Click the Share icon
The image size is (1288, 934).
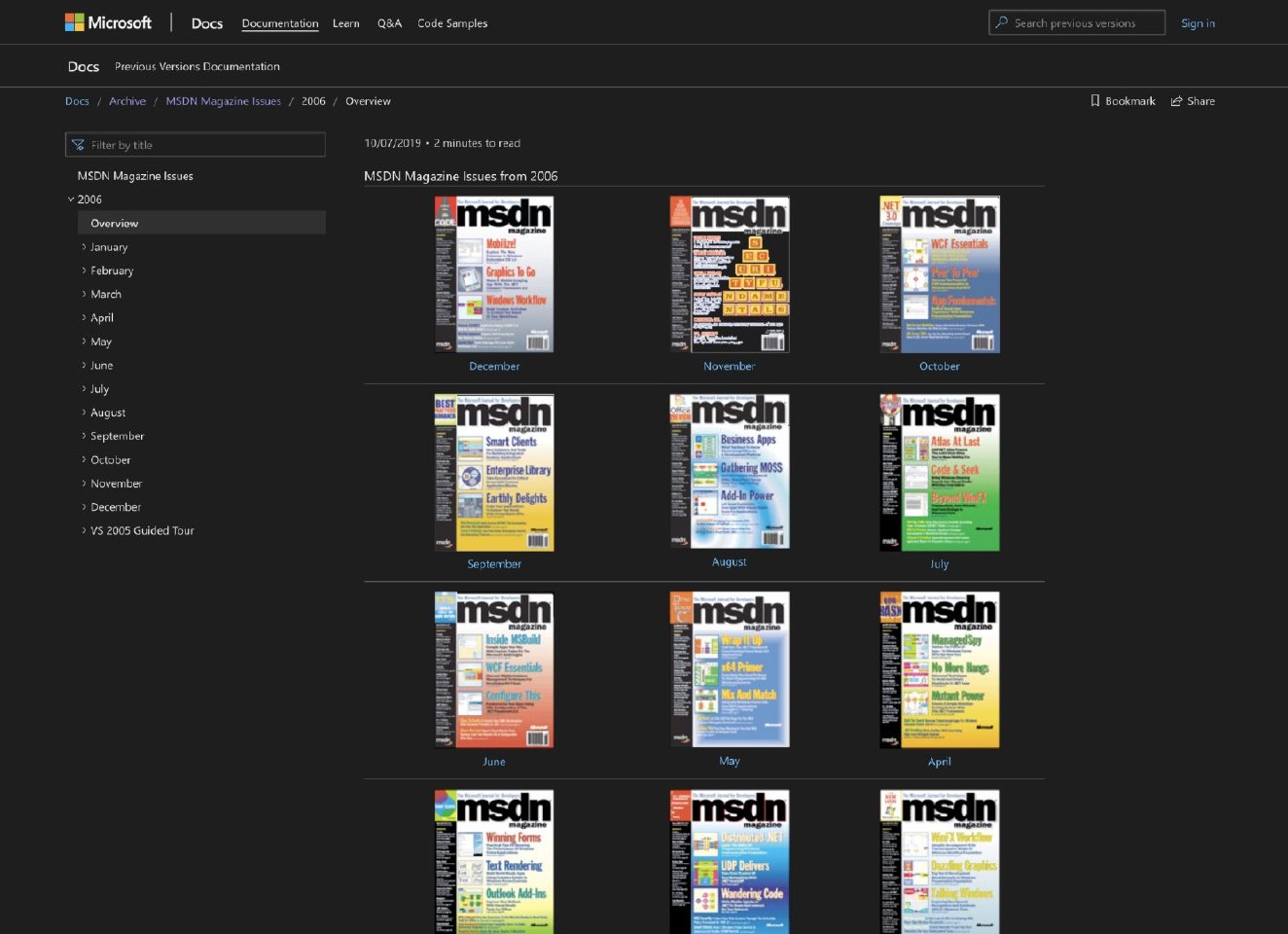(x=1176, y=101)
